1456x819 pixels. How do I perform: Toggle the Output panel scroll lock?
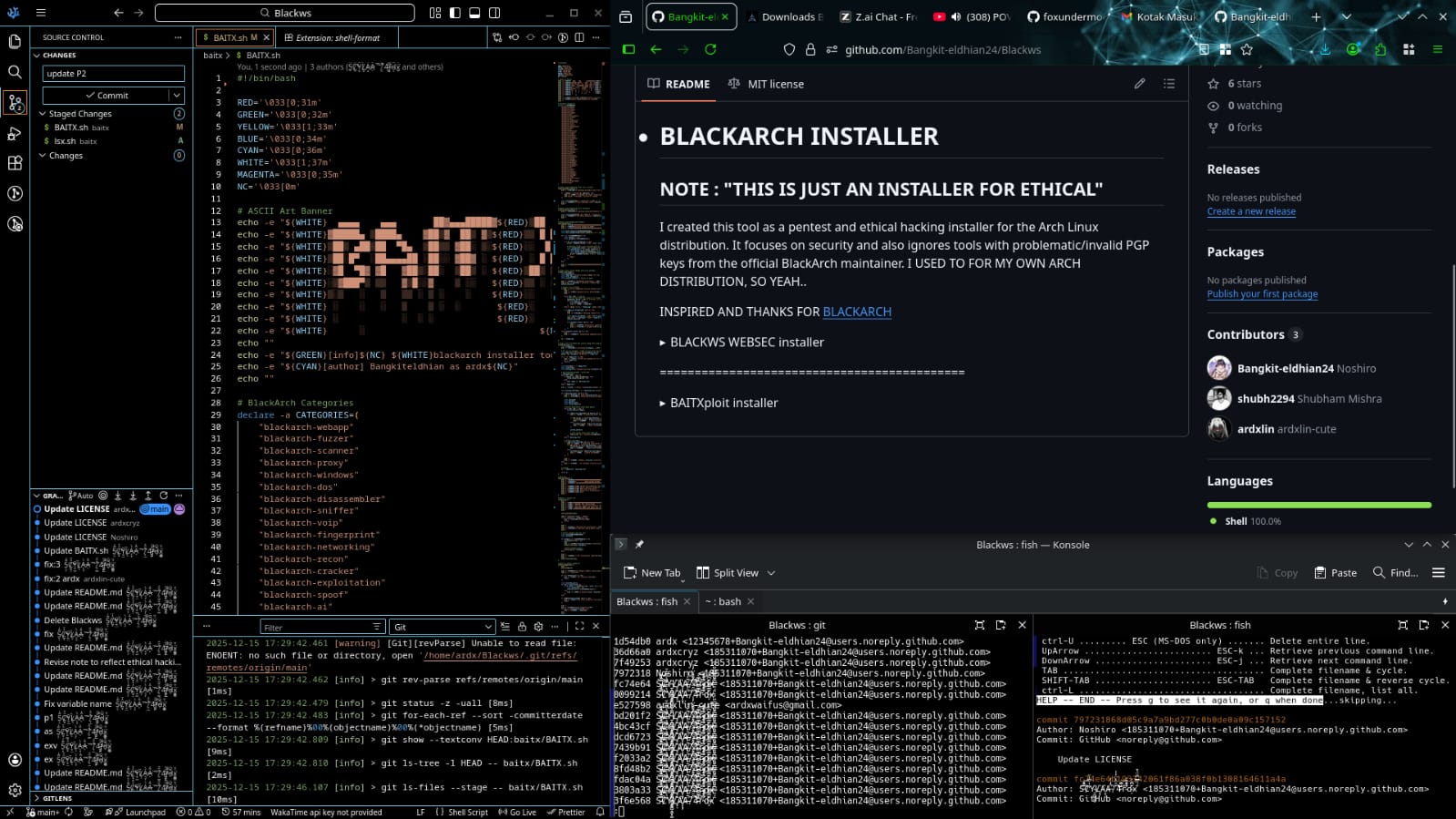(522, 627)
